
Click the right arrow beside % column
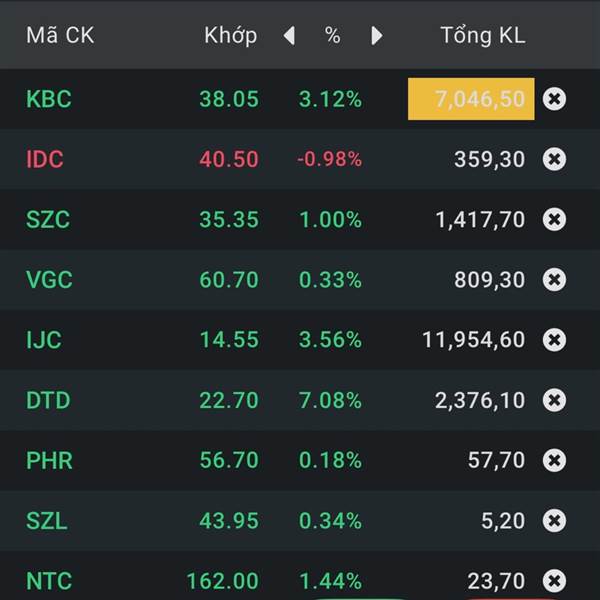[377, 36]
